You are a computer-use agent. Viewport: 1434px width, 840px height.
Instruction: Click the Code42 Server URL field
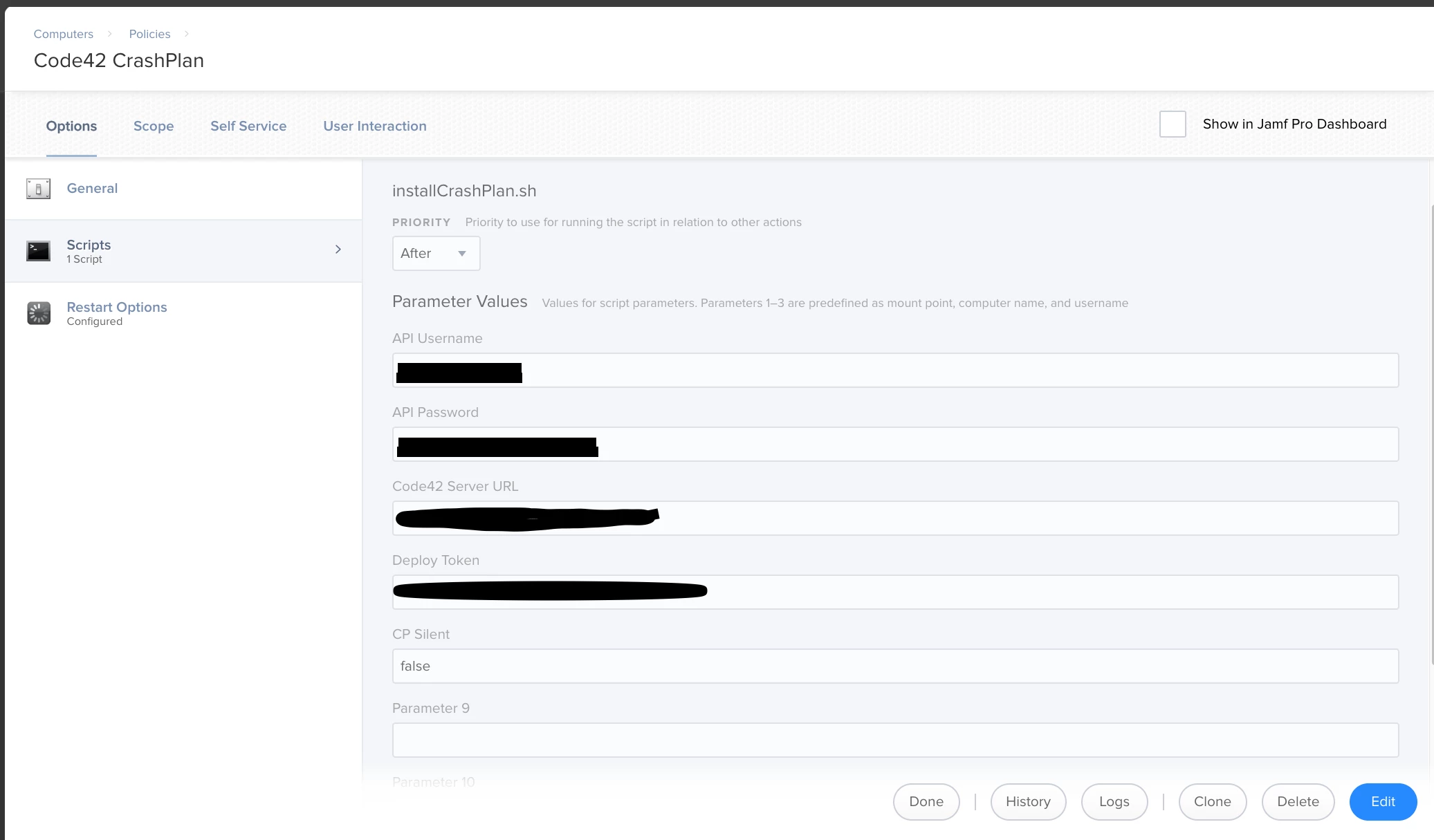click(895, 519)
